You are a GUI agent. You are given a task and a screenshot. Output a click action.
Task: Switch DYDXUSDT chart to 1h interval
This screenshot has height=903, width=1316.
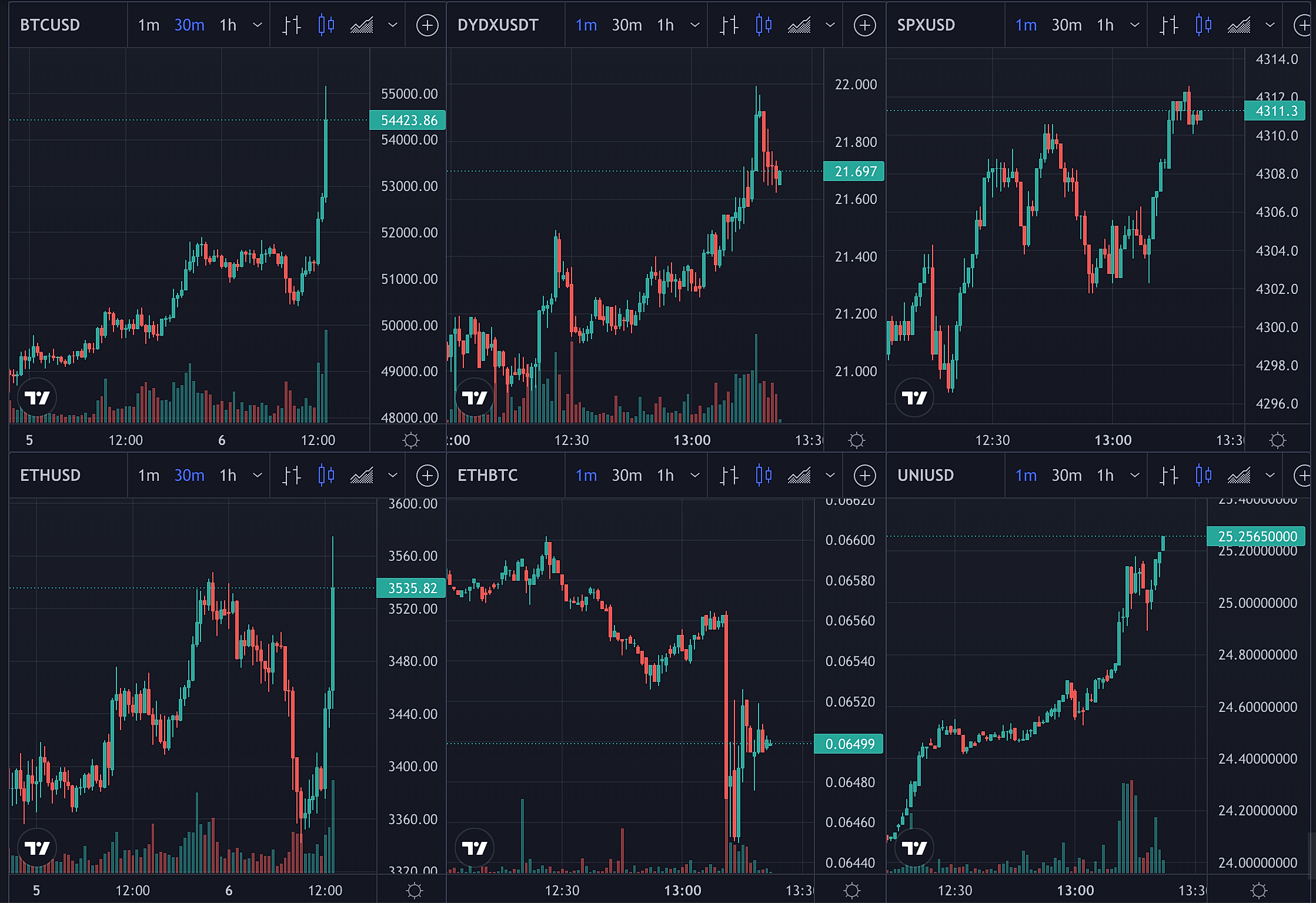tap(666, 25)
